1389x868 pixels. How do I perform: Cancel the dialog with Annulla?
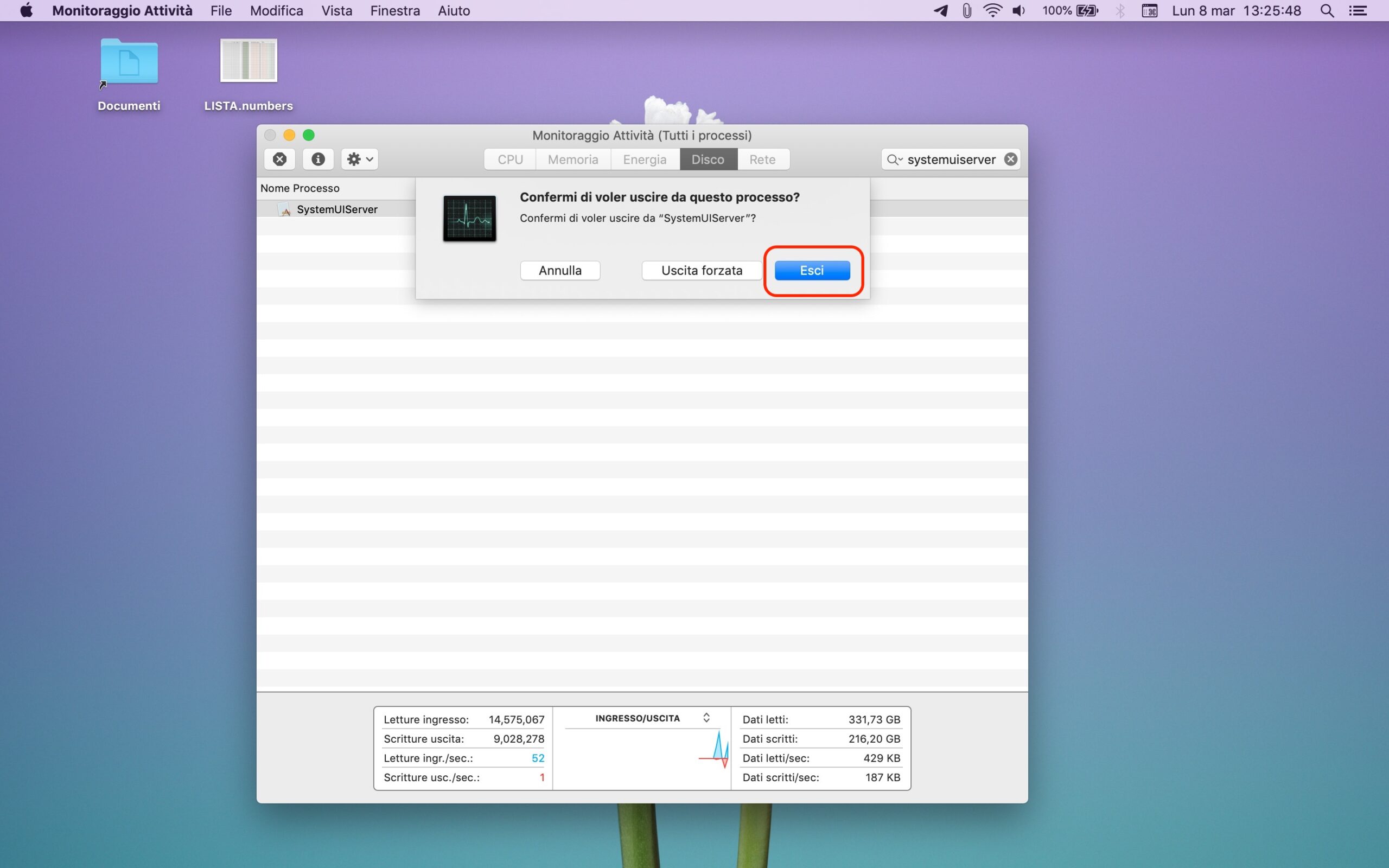pos(559,270)
